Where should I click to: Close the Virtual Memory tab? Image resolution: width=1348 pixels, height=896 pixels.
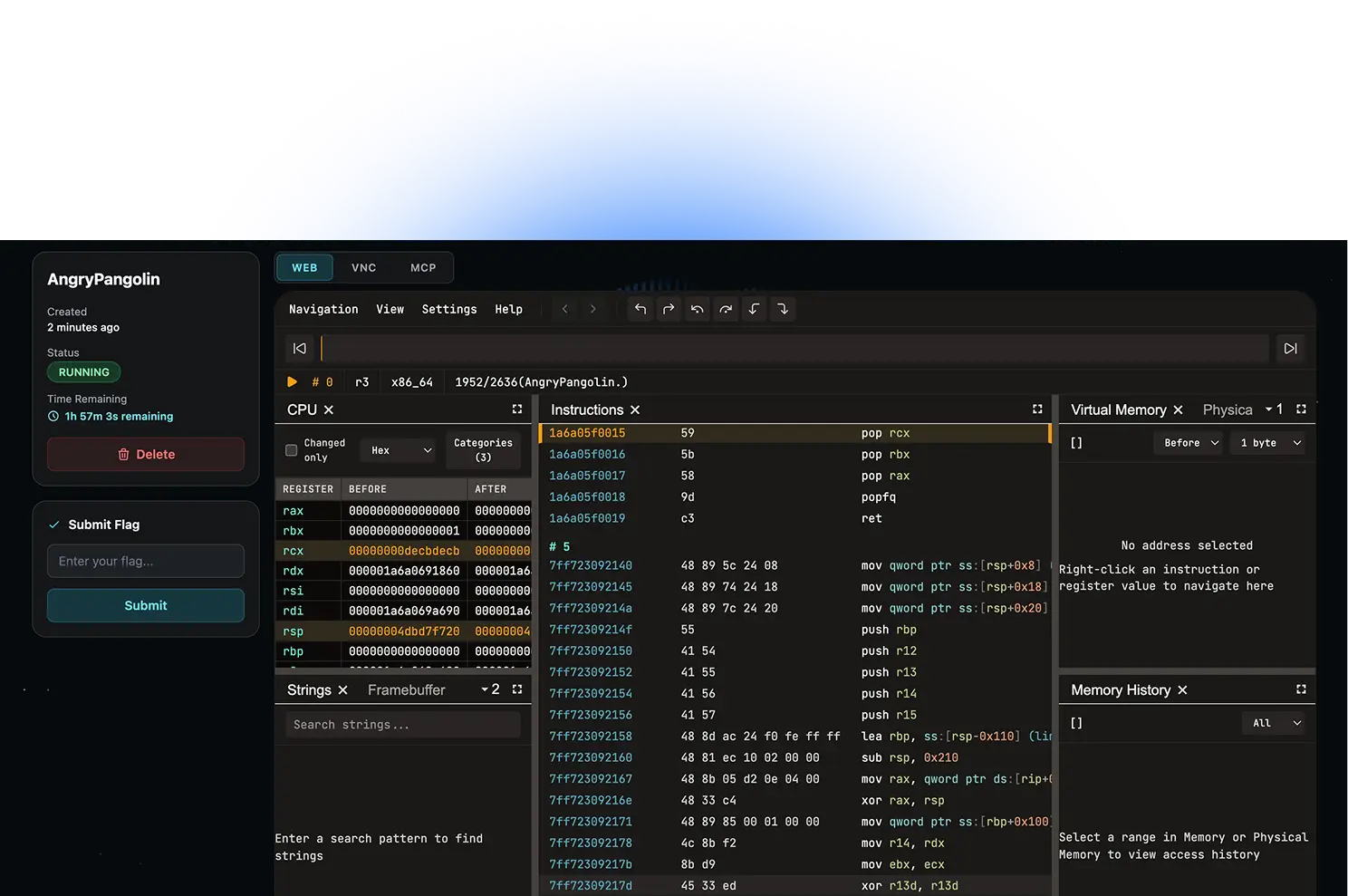[x=1178, y=410]
